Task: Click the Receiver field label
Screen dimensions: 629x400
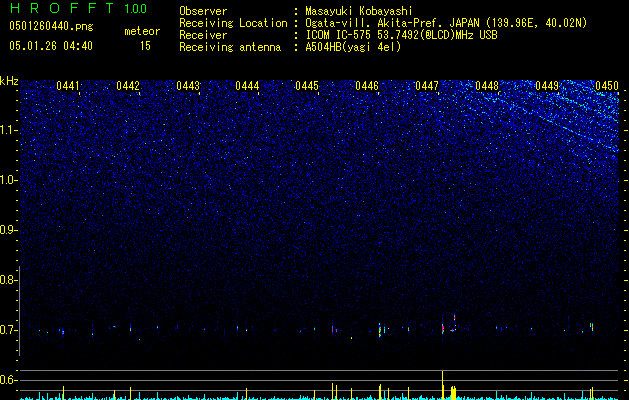Action: tap(203, 35)
